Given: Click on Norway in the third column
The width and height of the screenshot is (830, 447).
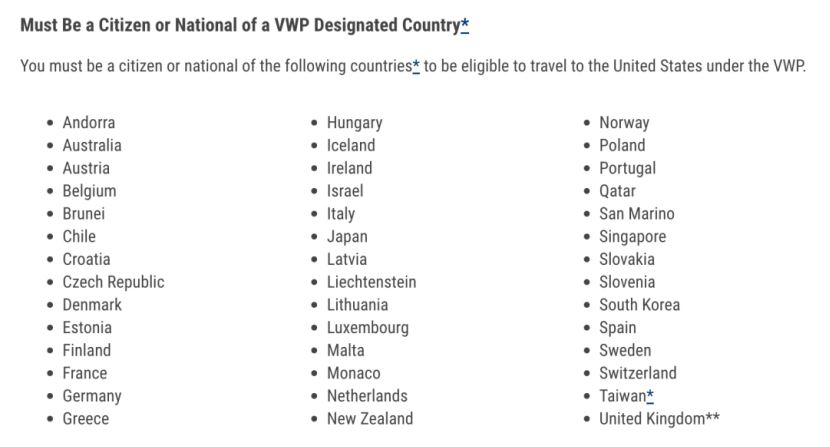Looking at the screenshot, I should 624,123.
